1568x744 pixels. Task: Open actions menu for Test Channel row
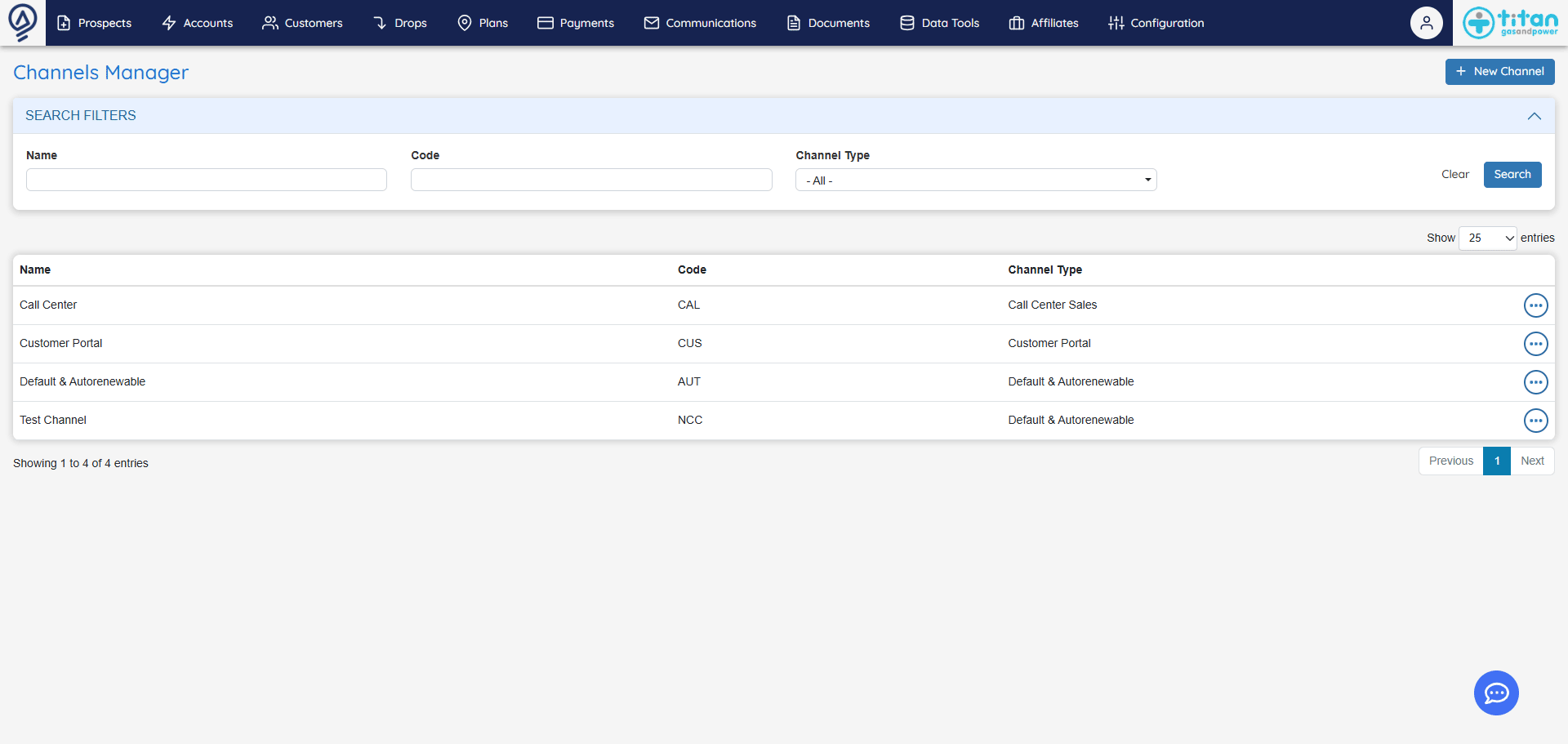pyautogui.click(x=1535, y=421)
